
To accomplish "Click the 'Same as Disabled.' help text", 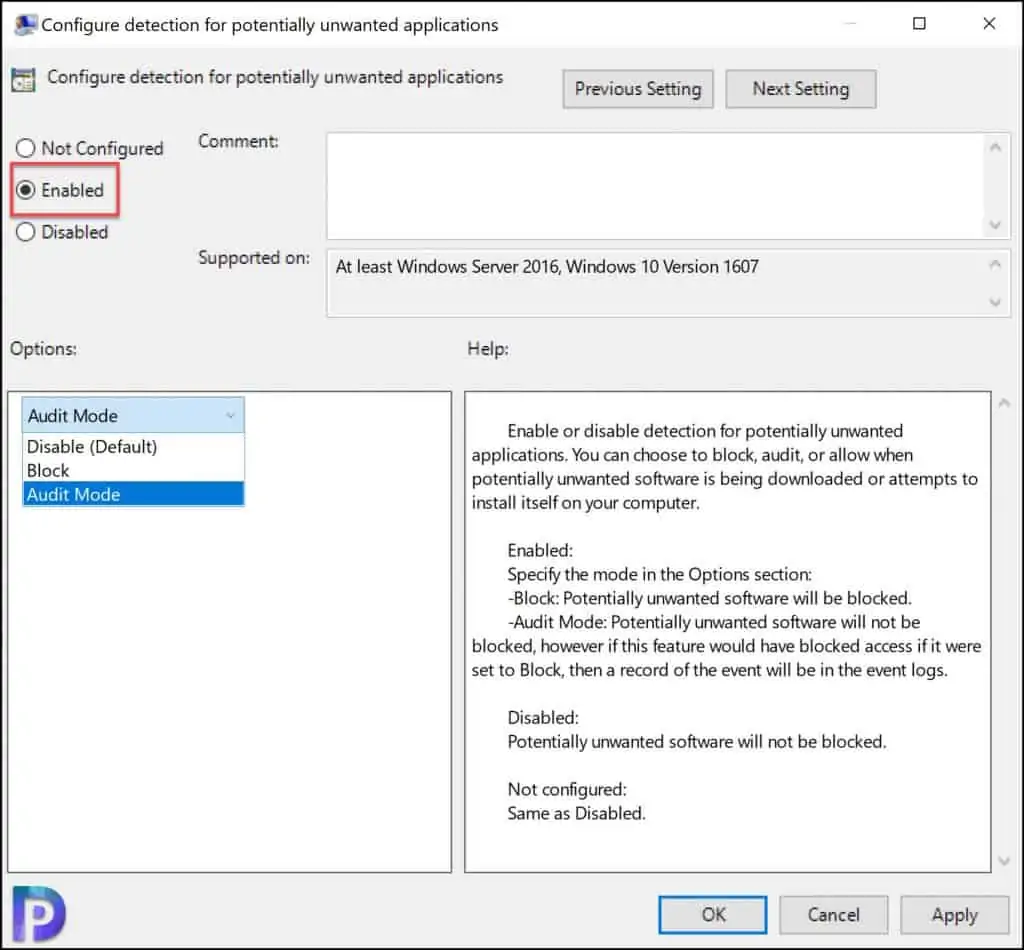I will (x=577, y=813).
